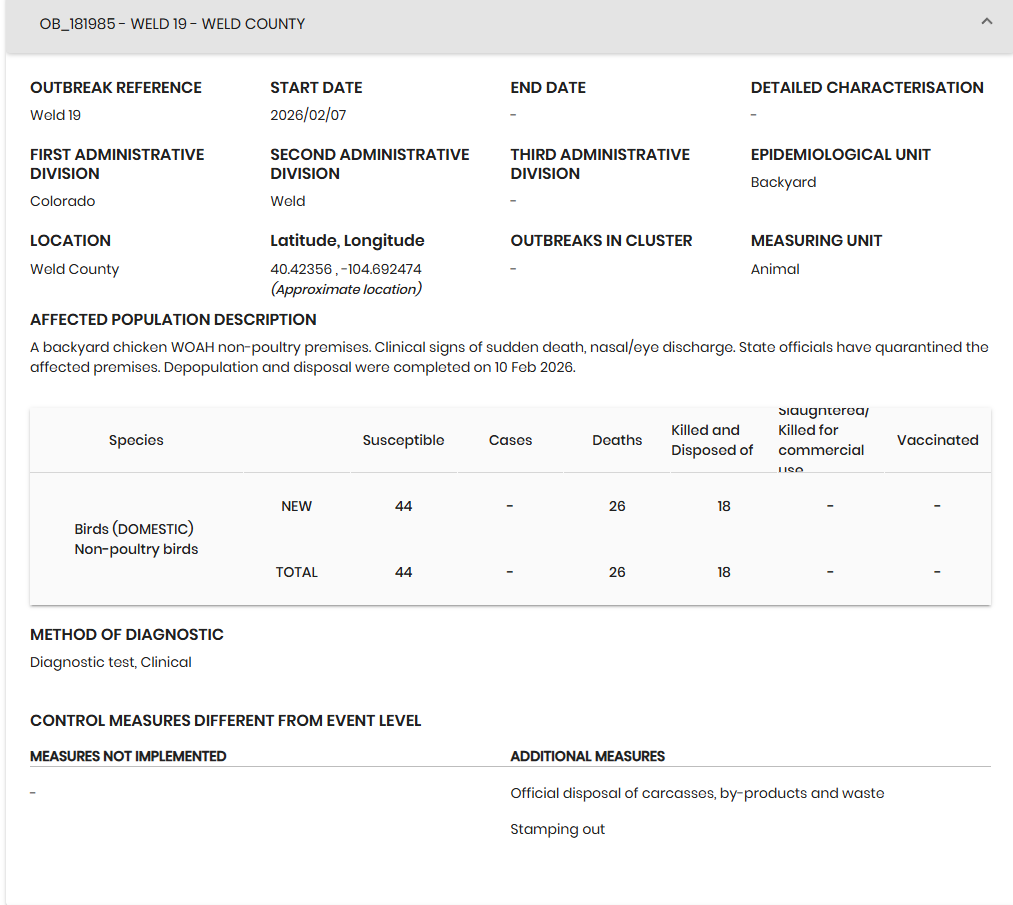Click the Slaughtered/Killed for commercial use column header
This screenshot has width=1013, height=905.
point(823,440)
